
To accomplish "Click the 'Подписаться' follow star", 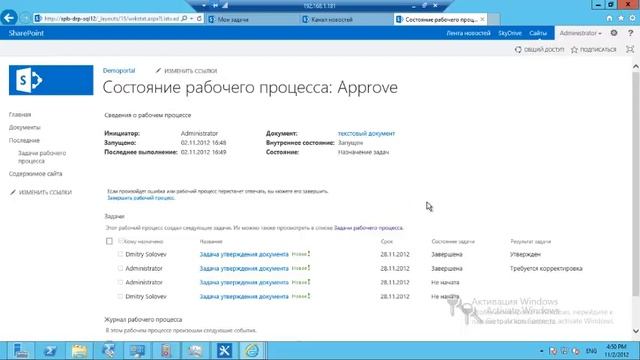I will point(574,49).
